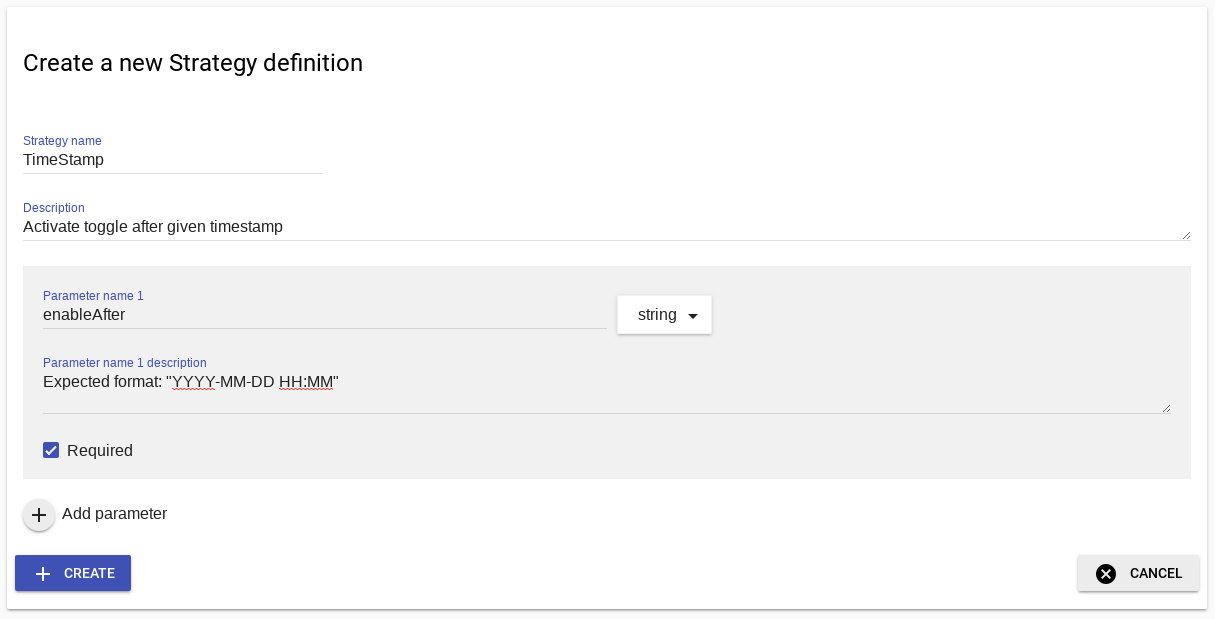Click the Strategy name label
The height and width of the screenshot is (619, 1215).
click(x=62, y=141)
